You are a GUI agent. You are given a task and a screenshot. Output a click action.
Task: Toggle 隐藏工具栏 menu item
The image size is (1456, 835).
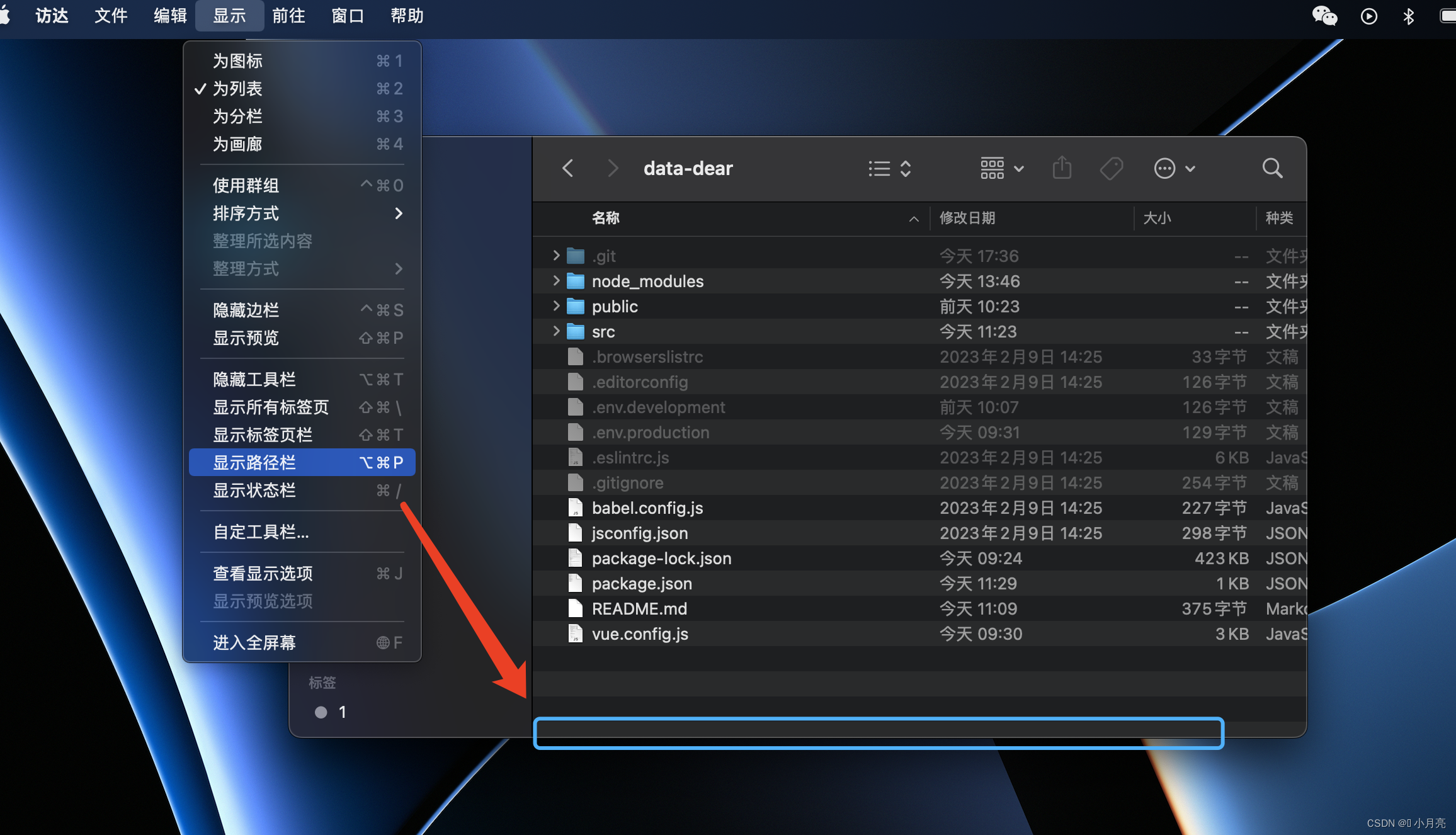coord(302,380)
